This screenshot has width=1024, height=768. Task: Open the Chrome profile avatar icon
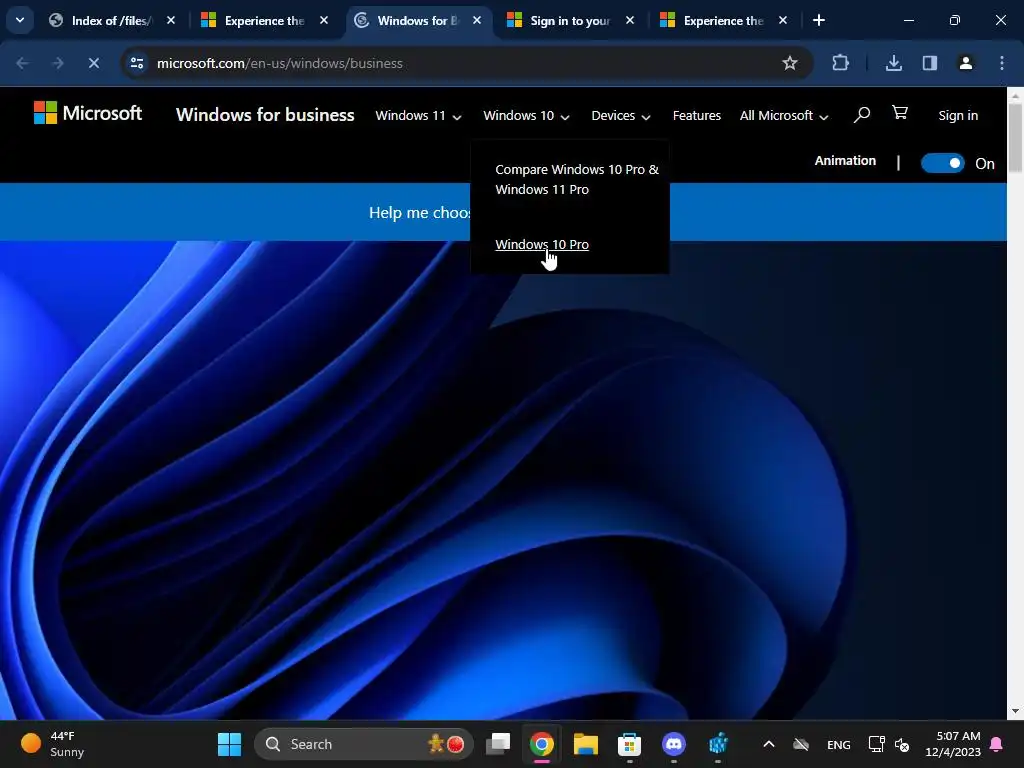click(x=965, y=63)
